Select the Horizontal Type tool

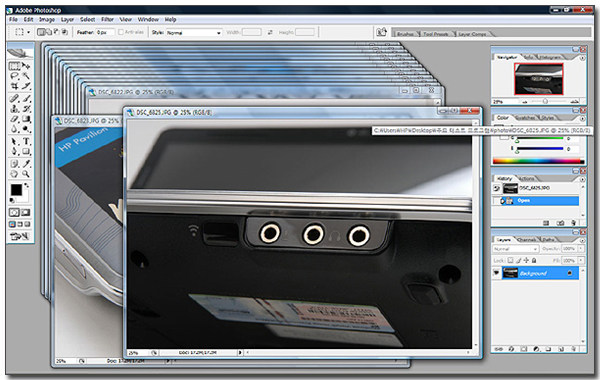click(26, 141)
